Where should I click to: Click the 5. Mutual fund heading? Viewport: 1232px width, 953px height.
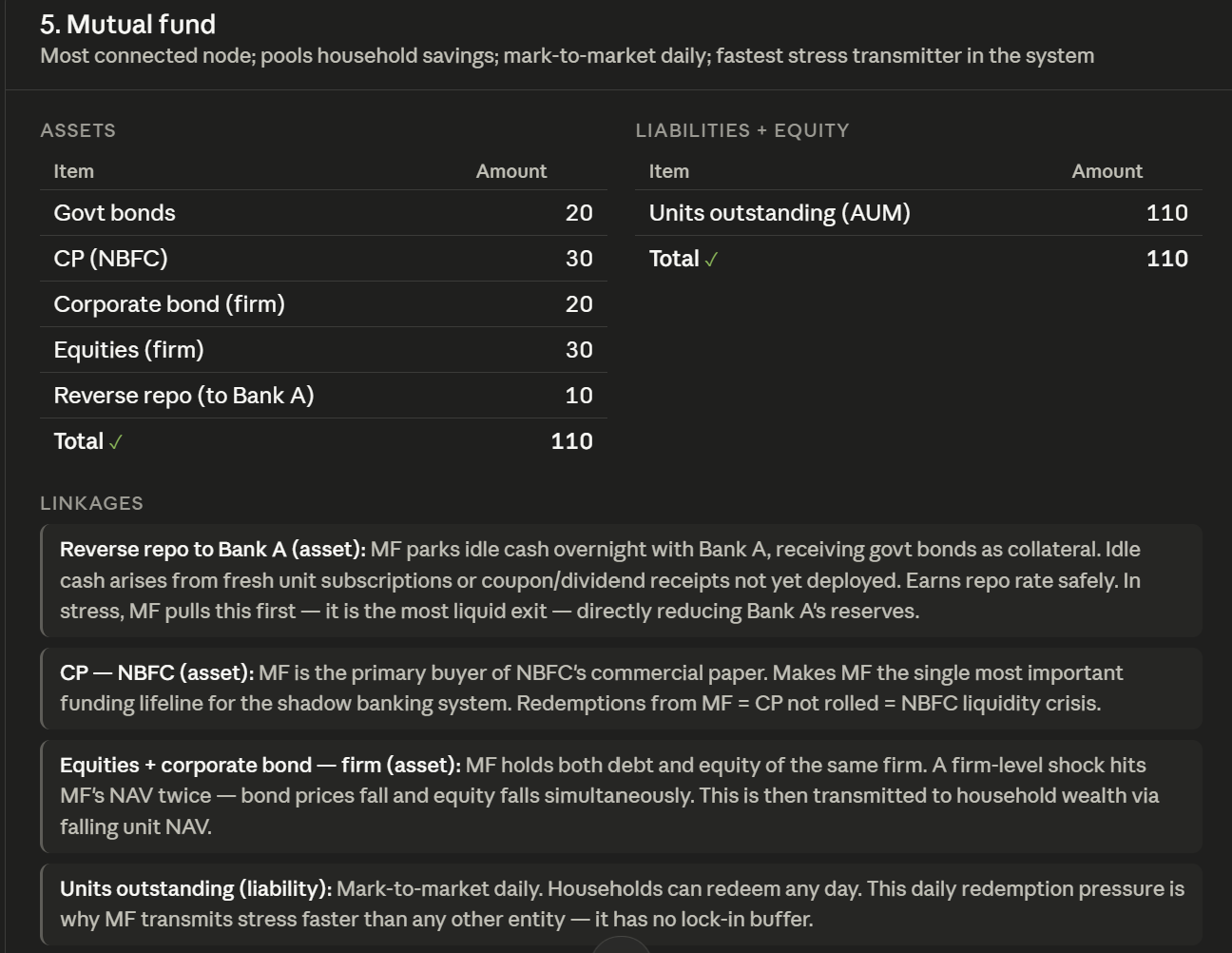pos(128,24)
